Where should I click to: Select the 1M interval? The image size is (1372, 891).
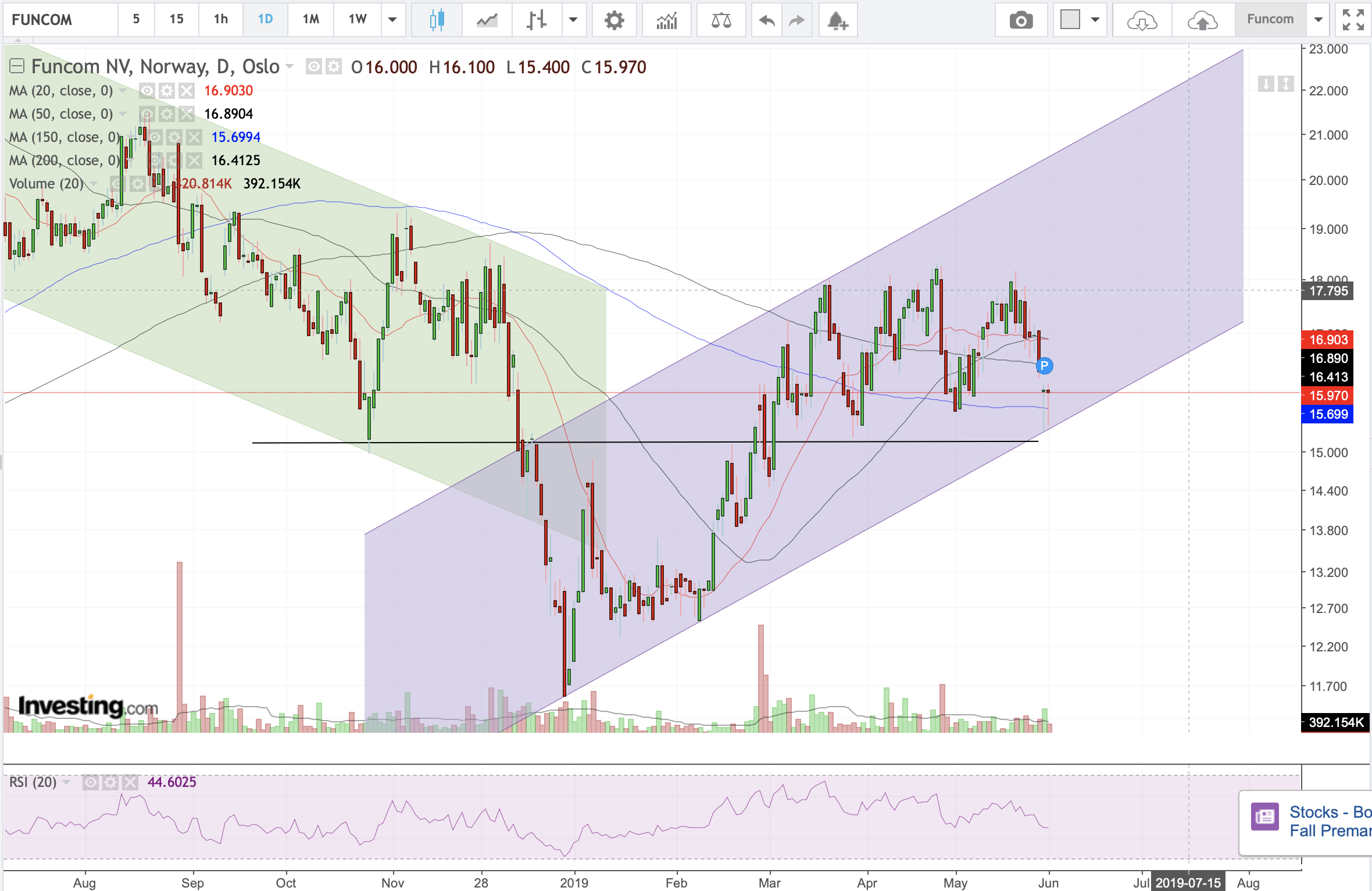(311, 20)
